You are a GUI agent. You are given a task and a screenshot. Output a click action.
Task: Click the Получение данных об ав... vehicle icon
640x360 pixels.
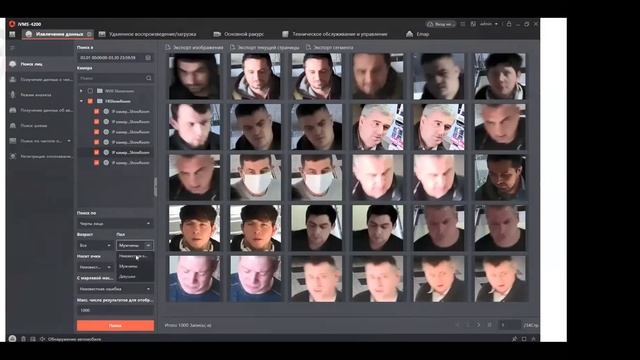click(x=13, y=110)
